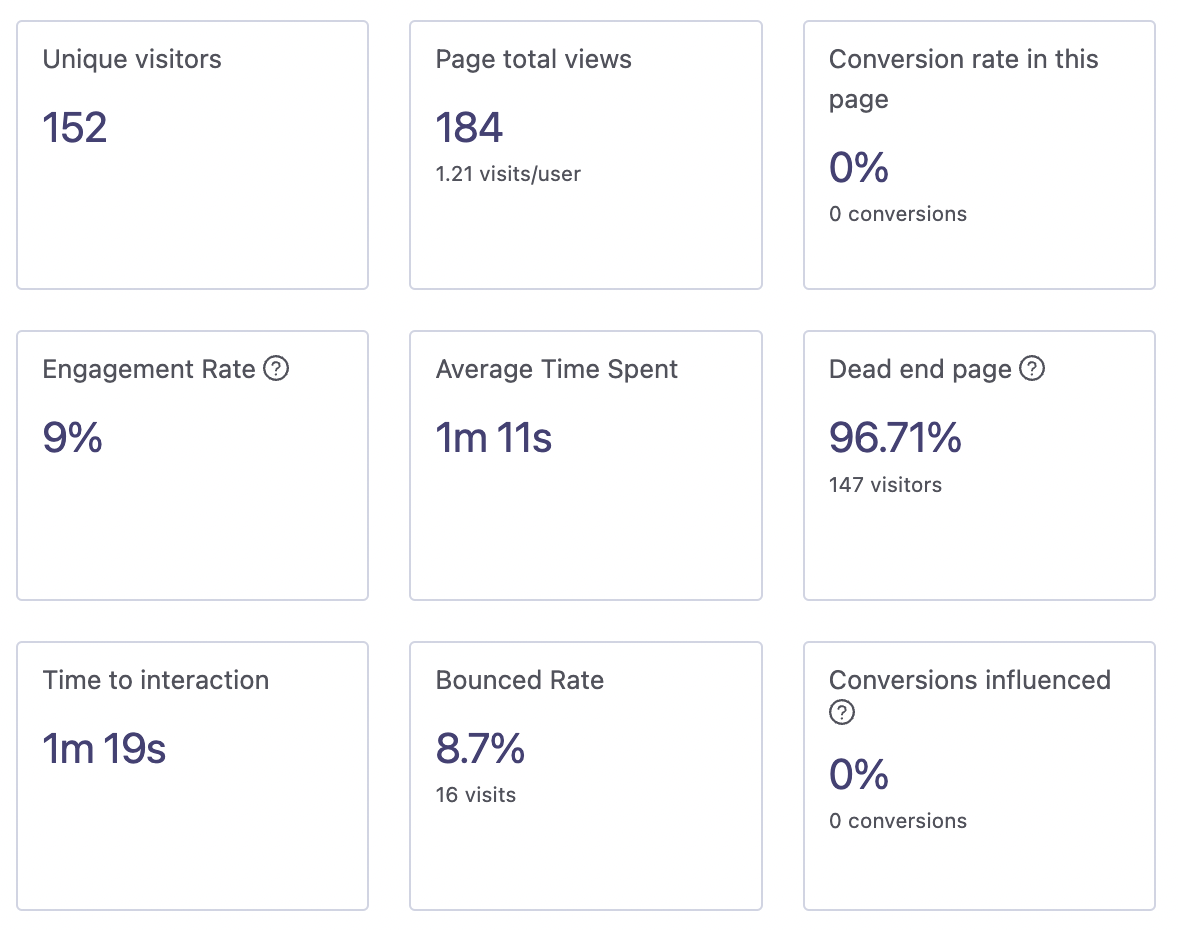Click the 184 page views number
The width and height of the screenshot is (1178, 930).
(x=469, y=128)
